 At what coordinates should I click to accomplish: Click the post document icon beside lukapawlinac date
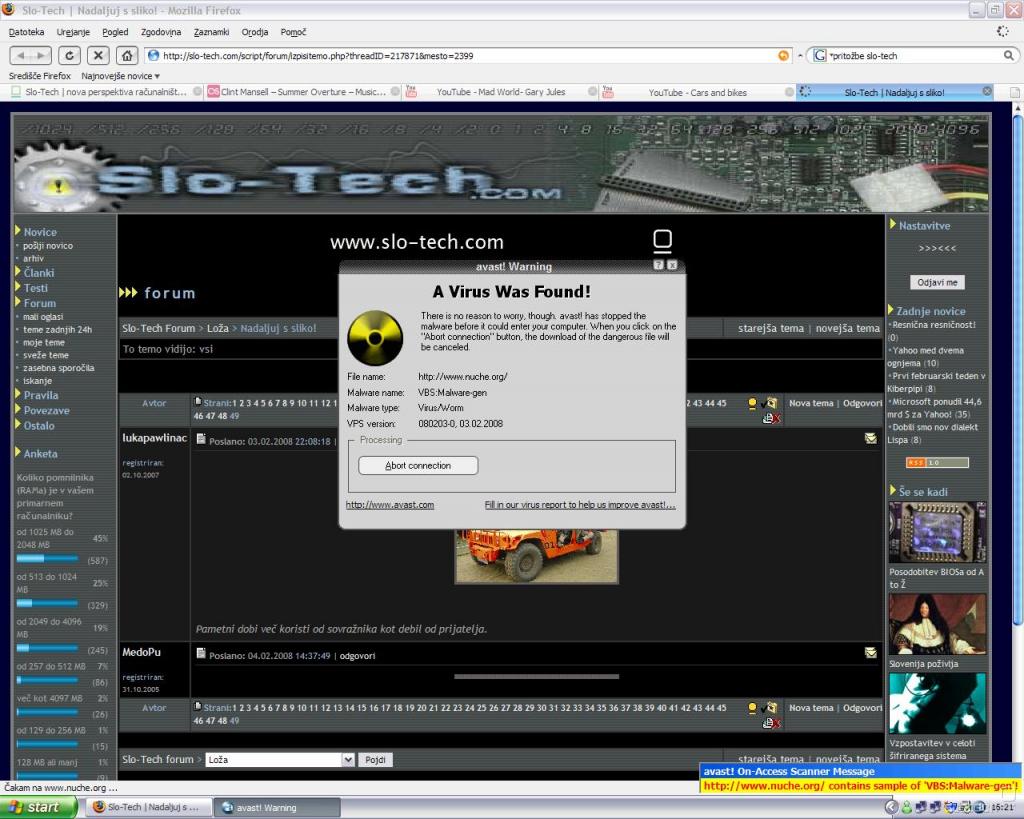click(x=201, y=439)
